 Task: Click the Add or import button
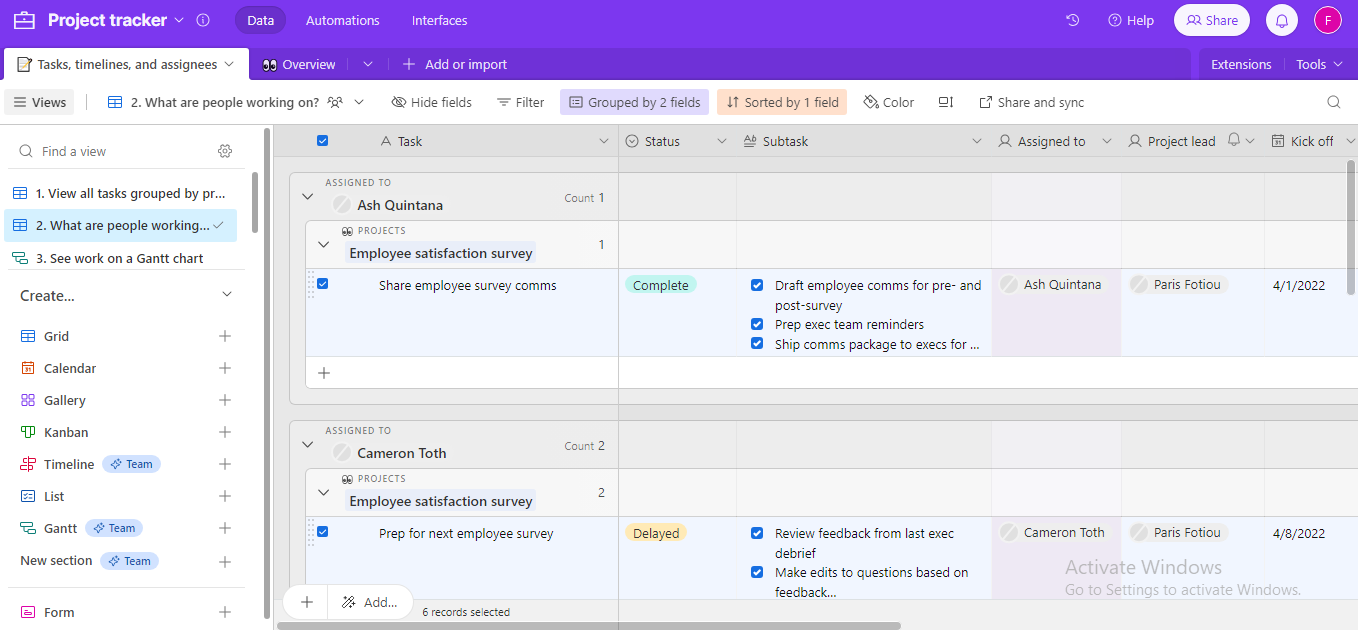[455, 63]
